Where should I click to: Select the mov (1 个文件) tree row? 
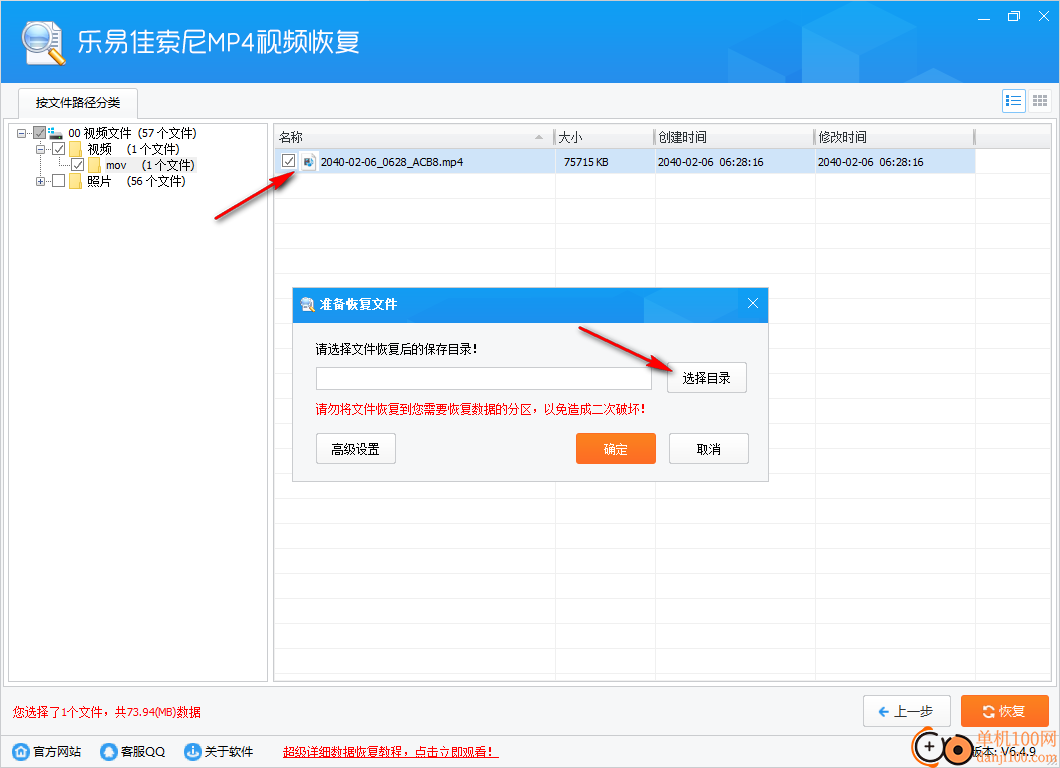[x=150, y=165]
